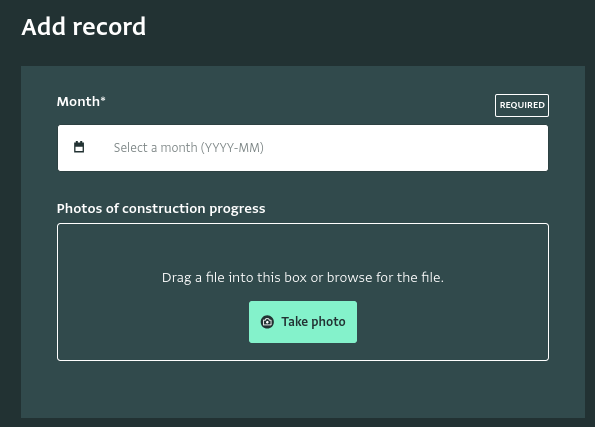
Task: Click the word 'photo' on Take photo button
Action: pos(329,322)
